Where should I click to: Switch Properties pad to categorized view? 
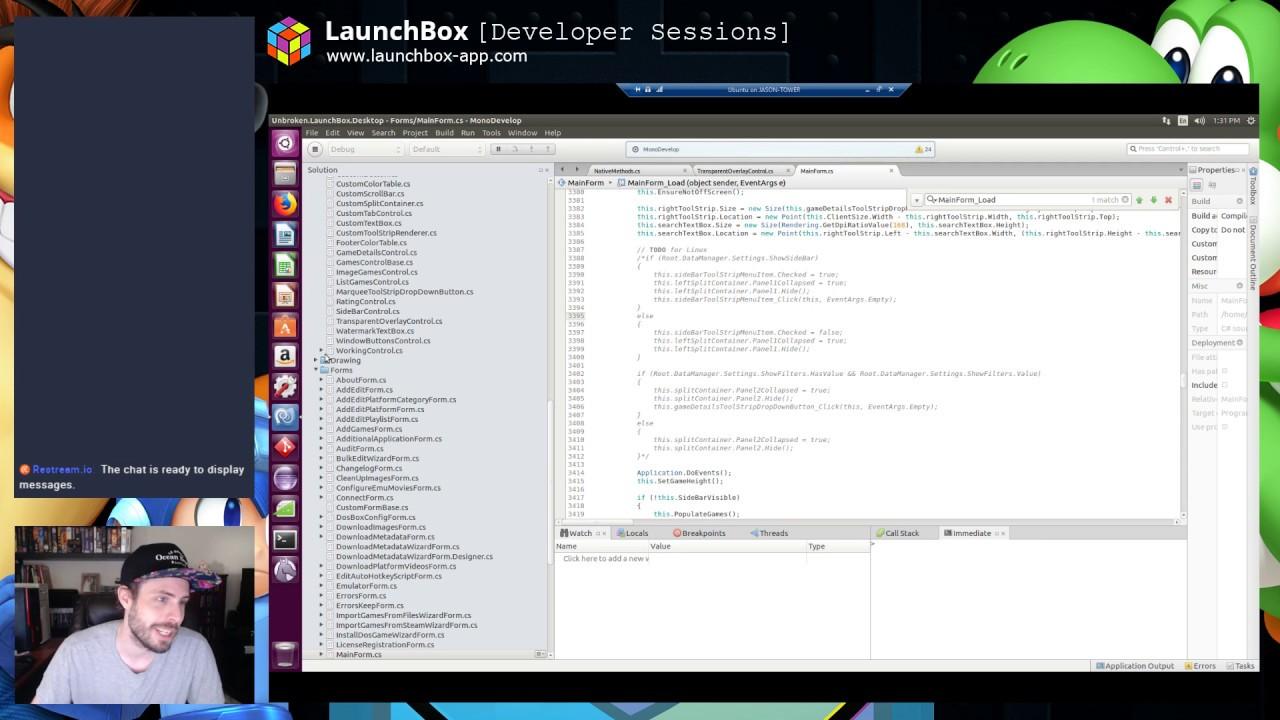(1197, 185)
